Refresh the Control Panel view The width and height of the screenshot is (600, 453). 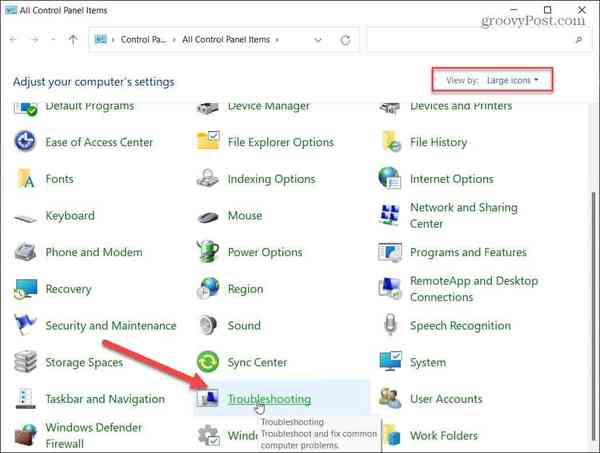tap(345, 40)
